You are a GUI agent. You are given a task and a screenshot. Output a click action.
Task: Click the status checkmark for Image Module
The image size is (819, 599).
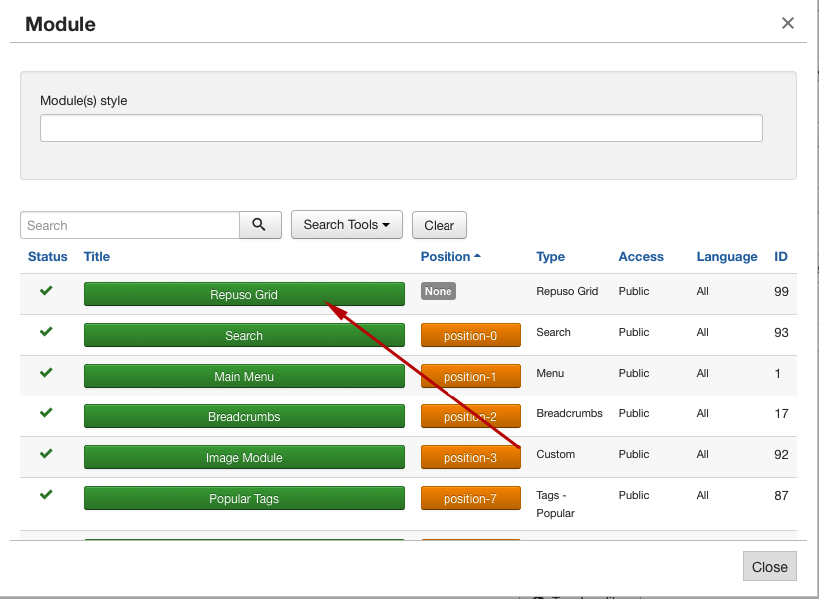(x=46, y=453)
